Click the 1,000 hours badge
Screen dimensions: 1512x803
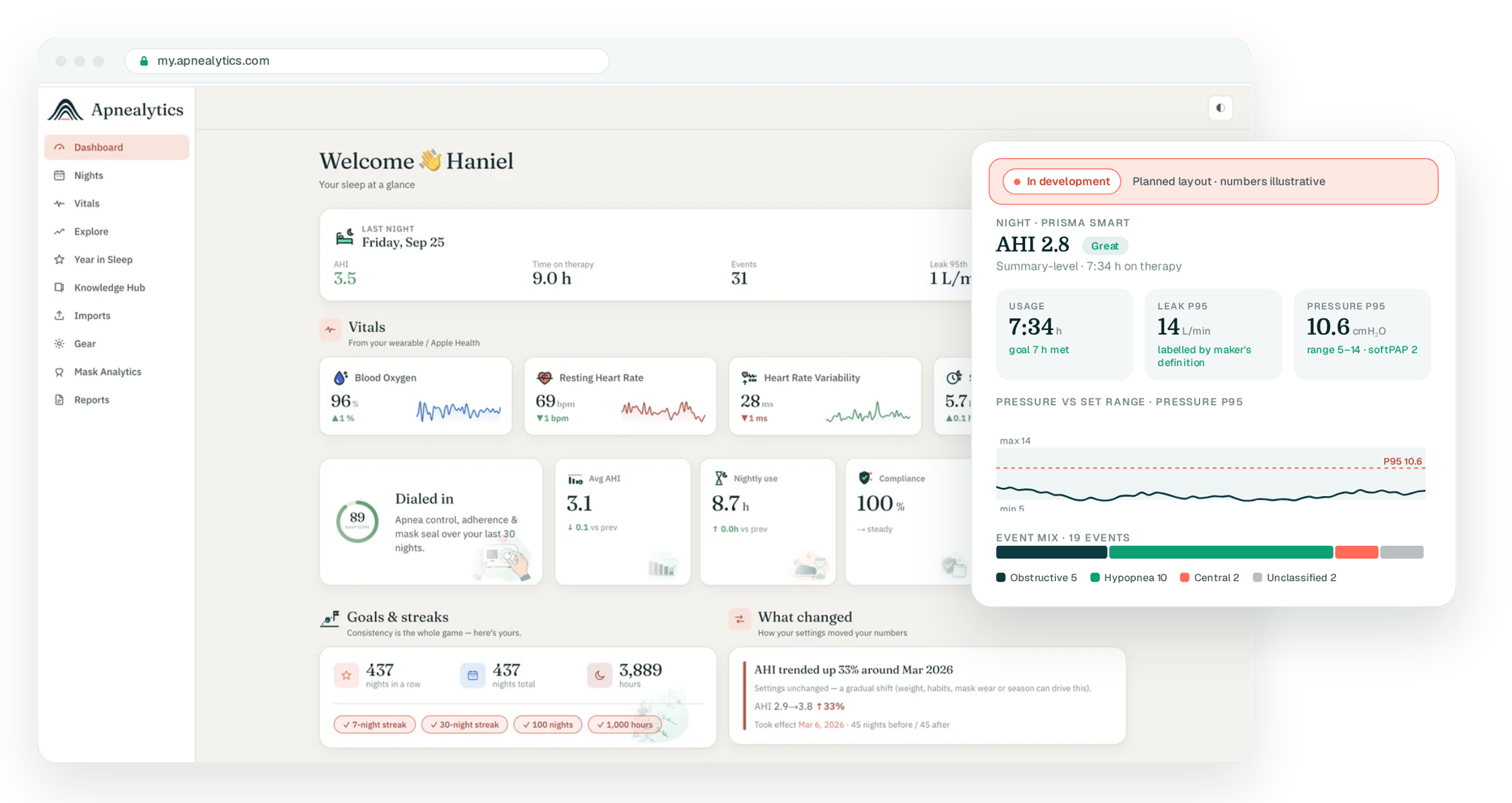tap(625, 724)
